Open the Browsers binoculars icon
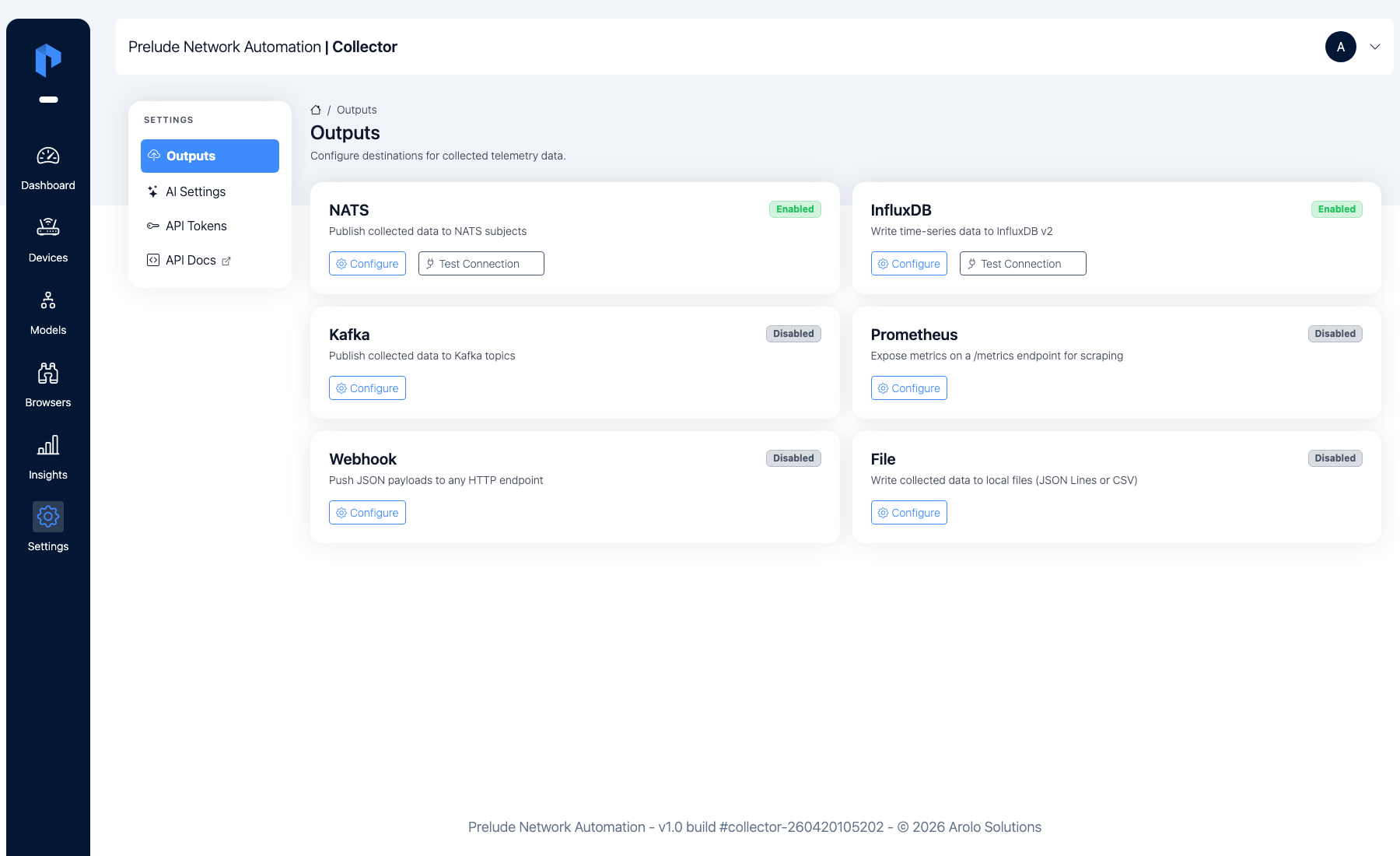 48,373
